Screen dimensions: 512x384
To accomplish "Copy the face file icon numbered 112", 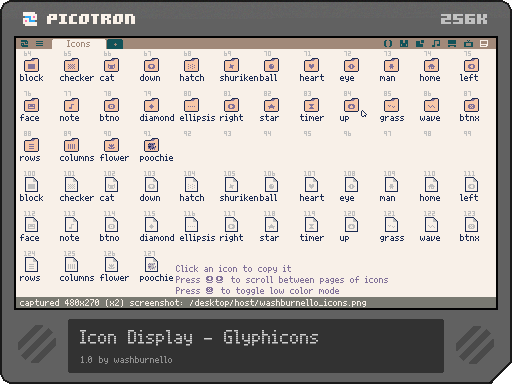I will (31, 225).
